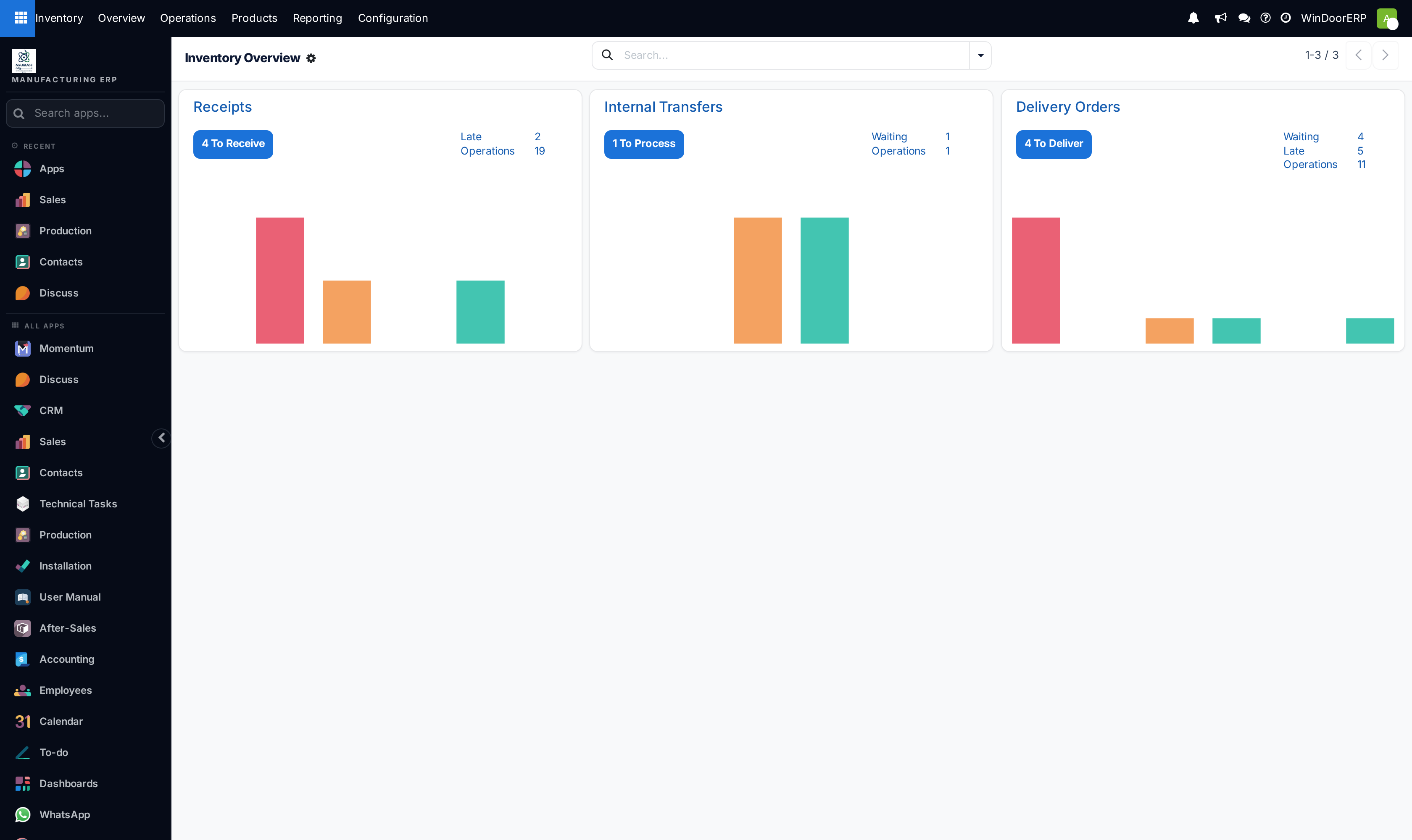Click the 4 To Receive button
Image resolution: width=1412 pixels, height=840 pixels.
(233, 144)
